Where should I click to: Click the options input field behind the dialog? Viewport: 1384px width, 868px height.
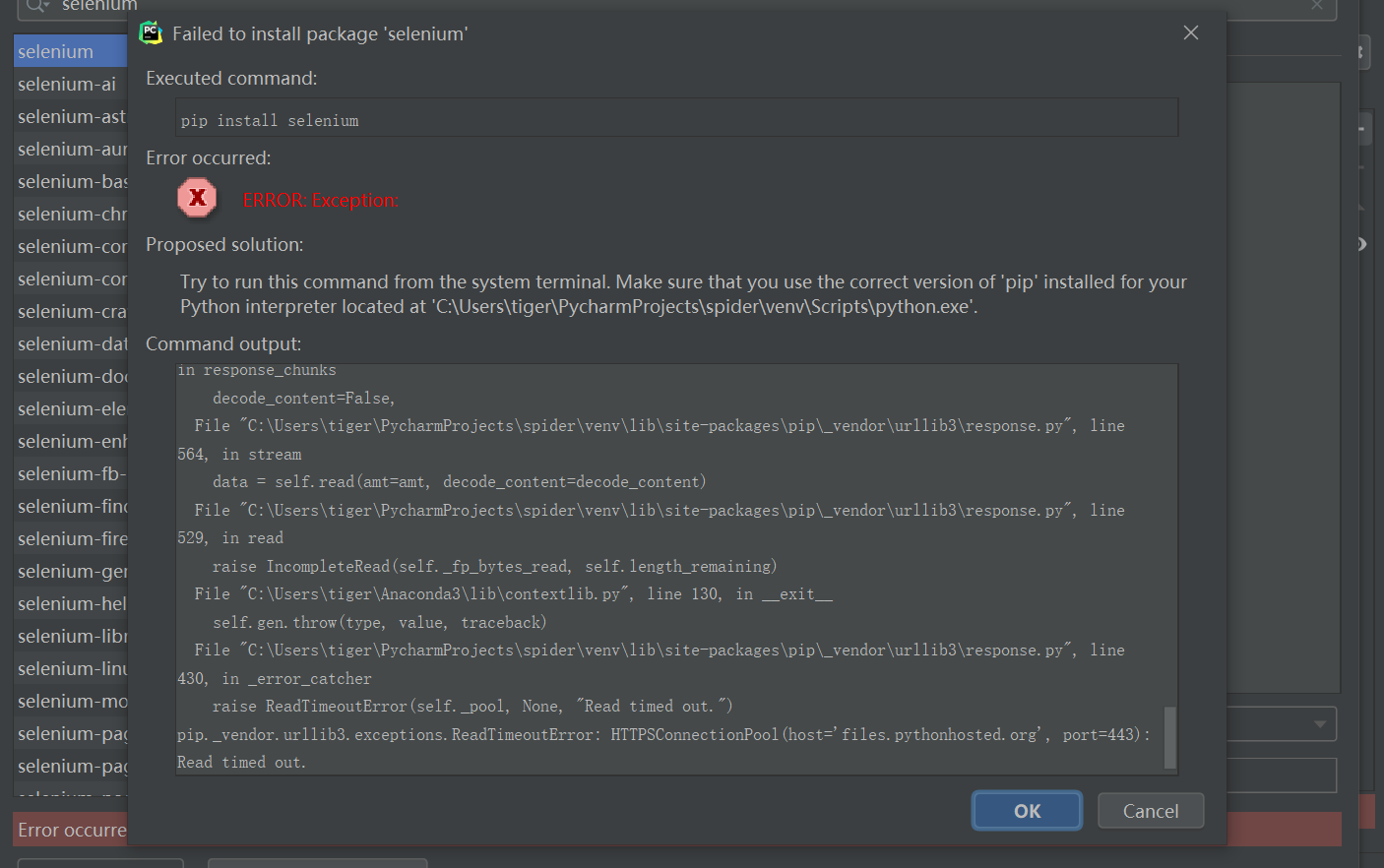(x=1282, y=775)
